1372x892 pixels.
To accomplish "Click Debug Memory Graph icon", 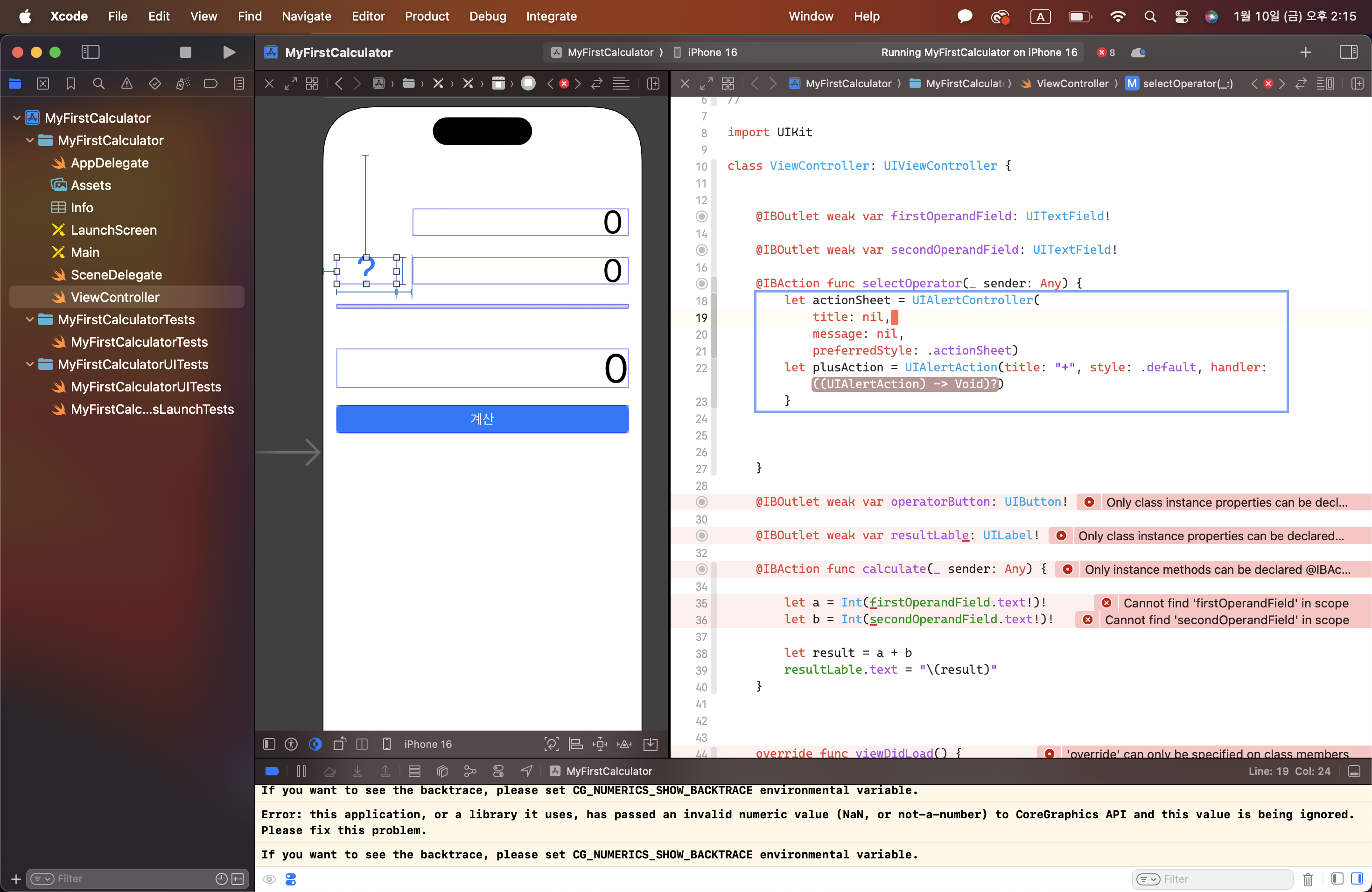I will (470, 771).
